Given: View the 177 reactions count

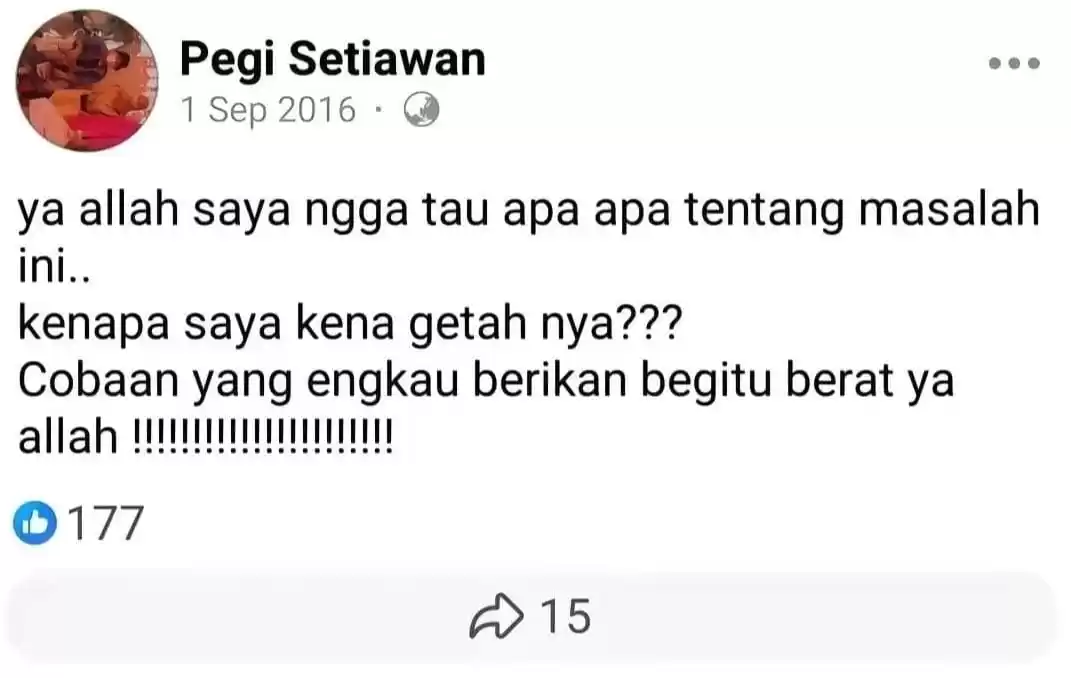Looking at the screenshot, I should [x=106, y=523].
